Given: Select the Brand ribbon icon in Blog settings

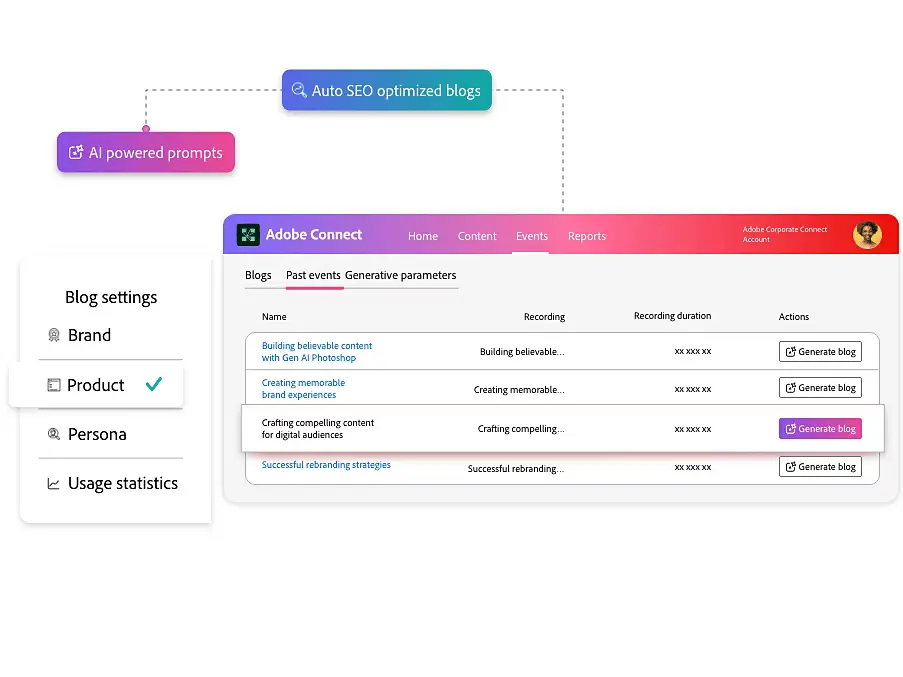Looking at the screenshot, I should click(54, 335).
